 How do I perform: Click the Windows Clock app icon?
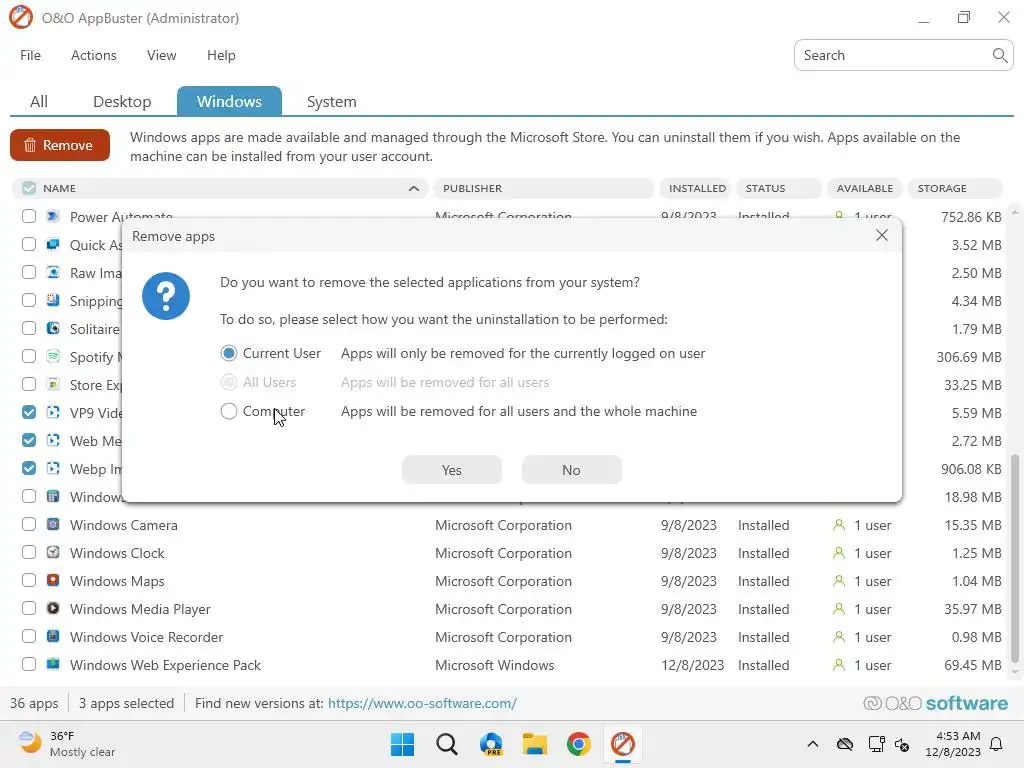53,552
